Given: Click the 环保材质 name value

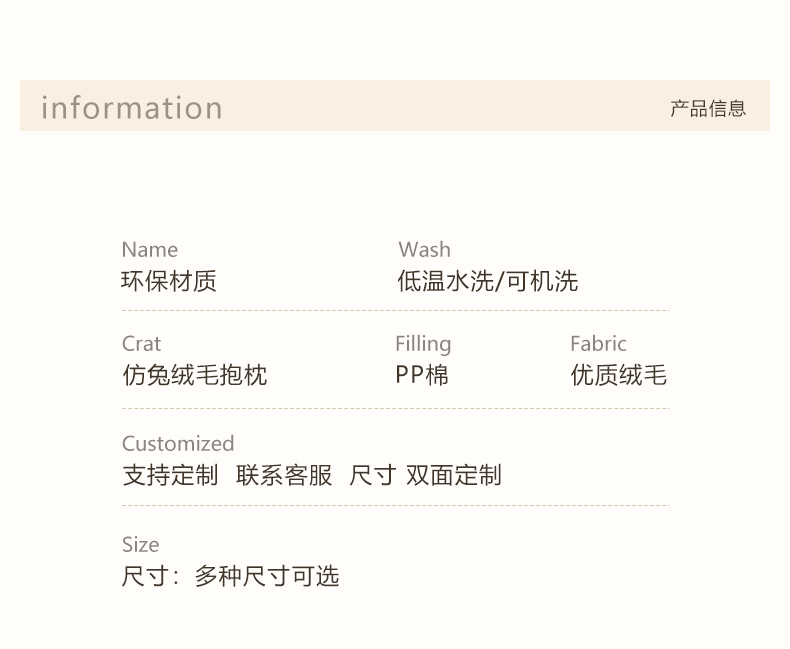Looking at the screenshot, I should click(169, 281).
